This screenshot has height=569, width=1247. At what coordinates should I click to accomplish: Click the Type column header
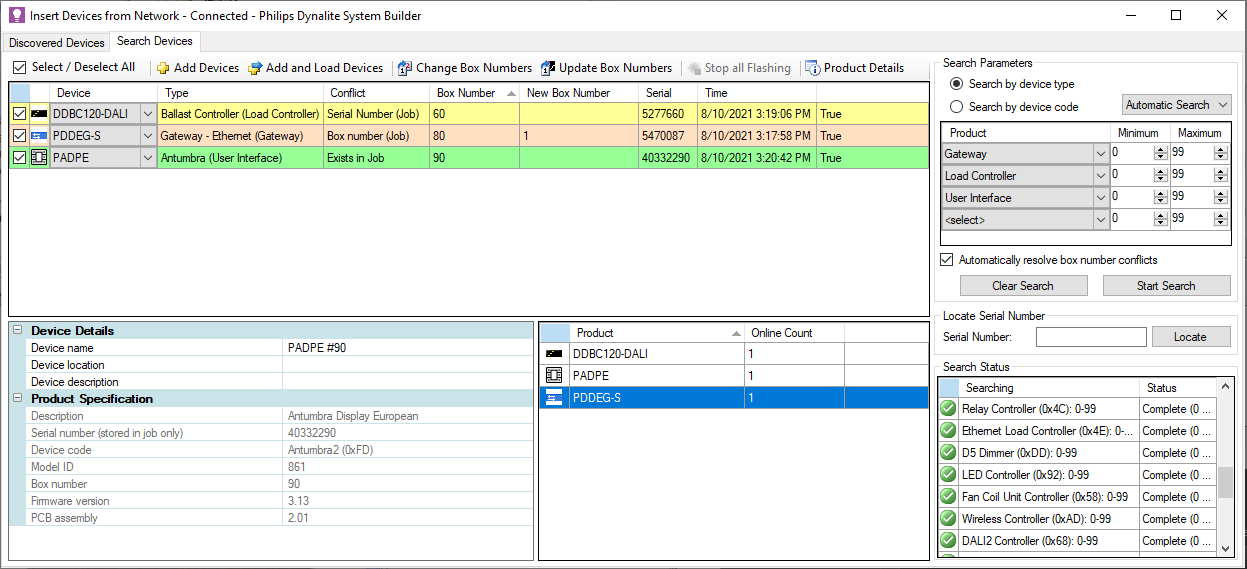tap(240, 93)
